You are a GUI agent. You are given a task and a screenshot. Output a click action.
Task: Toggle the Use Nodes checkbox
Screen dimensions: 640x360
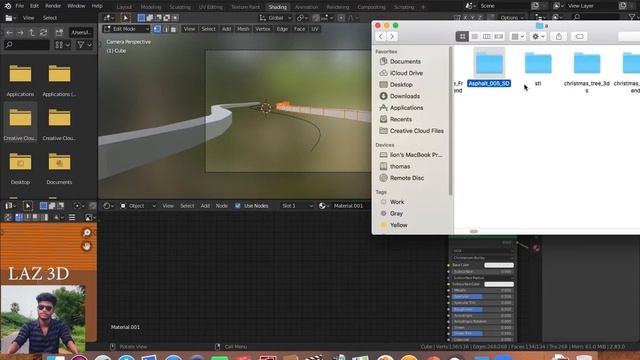pos(238,206)
